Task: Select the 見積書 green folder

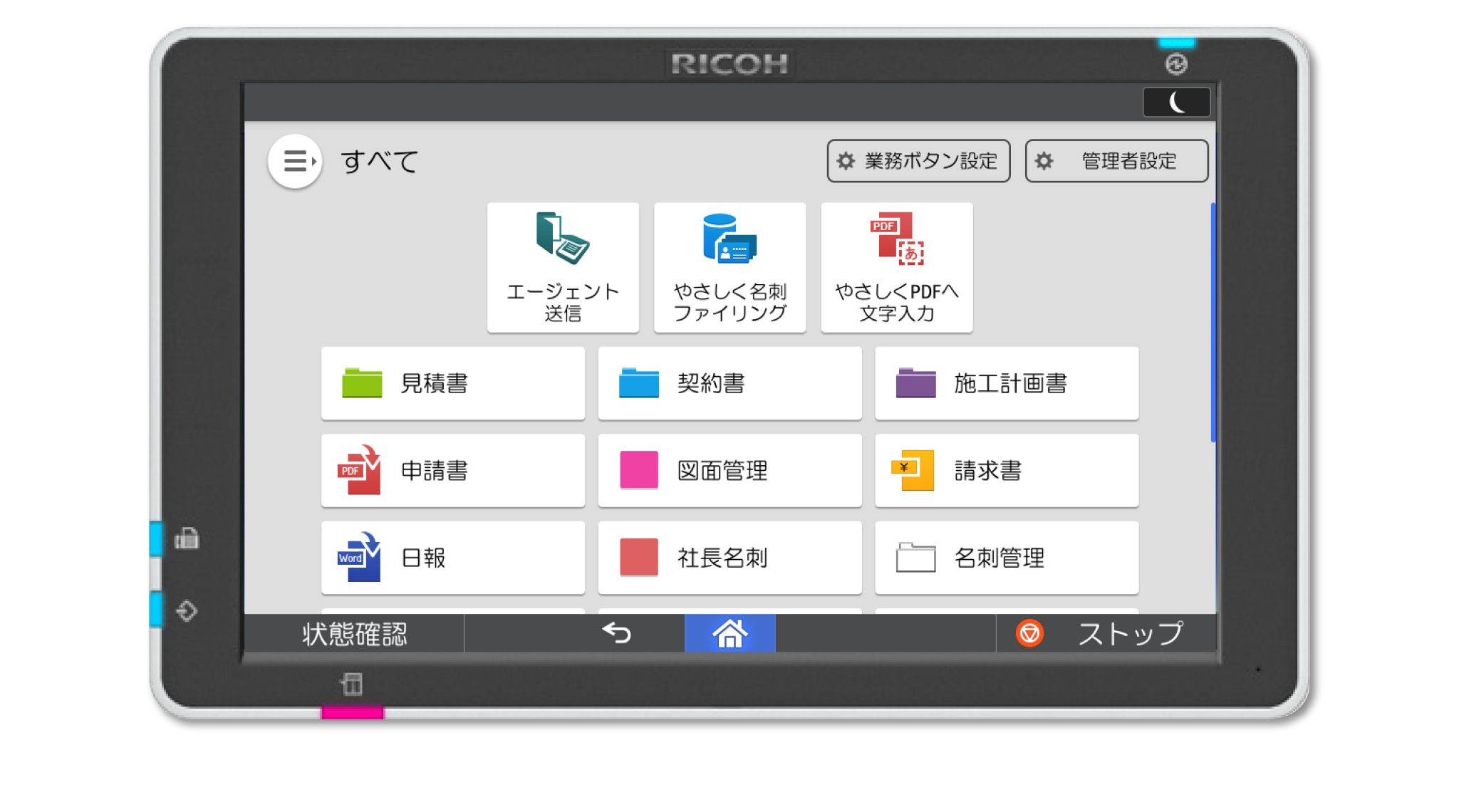Action: click(452, 383)
